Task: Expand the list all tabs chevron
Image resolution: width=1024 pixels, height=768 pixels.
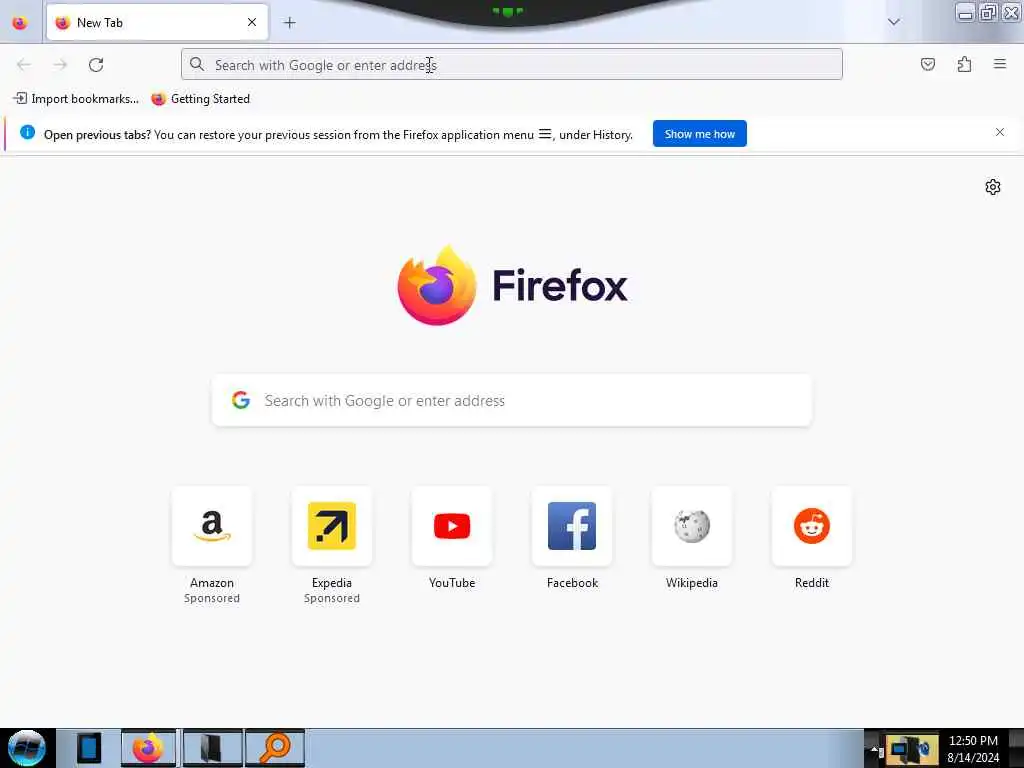Action: [x=894, y=22]
